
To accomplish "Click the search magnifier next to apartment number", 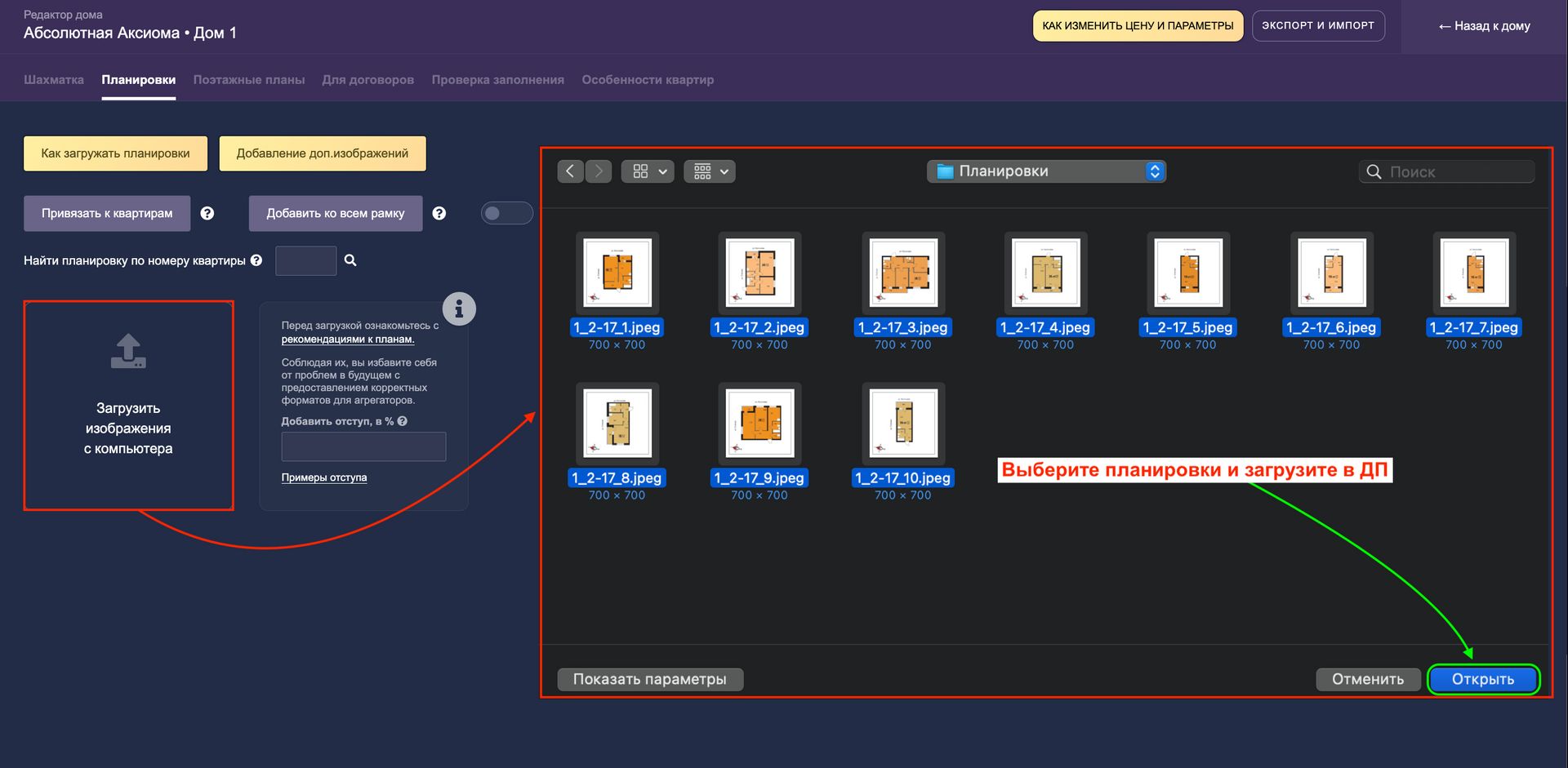I will pos(350,260).
